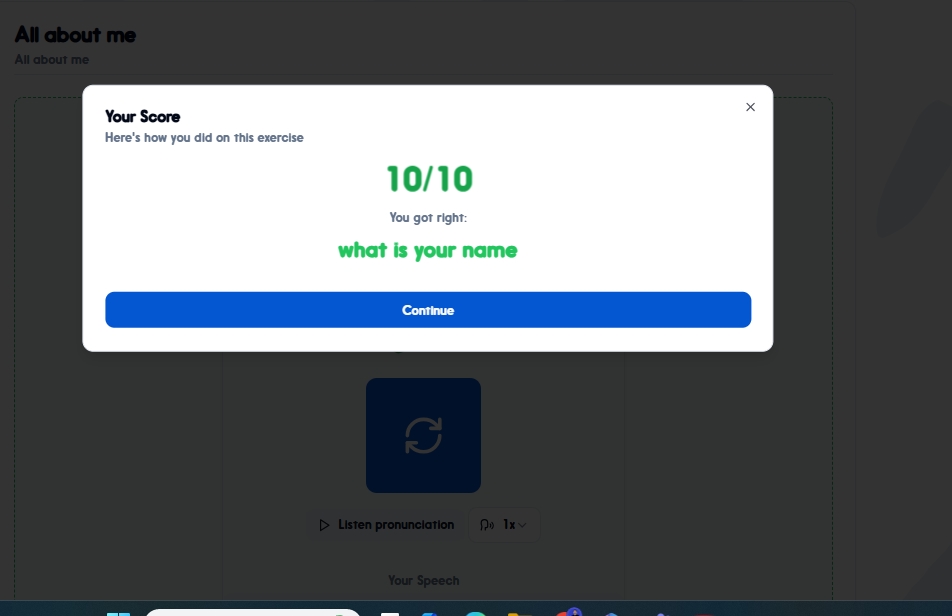Screen dimensions: 952x616
Task: Click the ear icon in the speed selector
Action: [486, 525]
